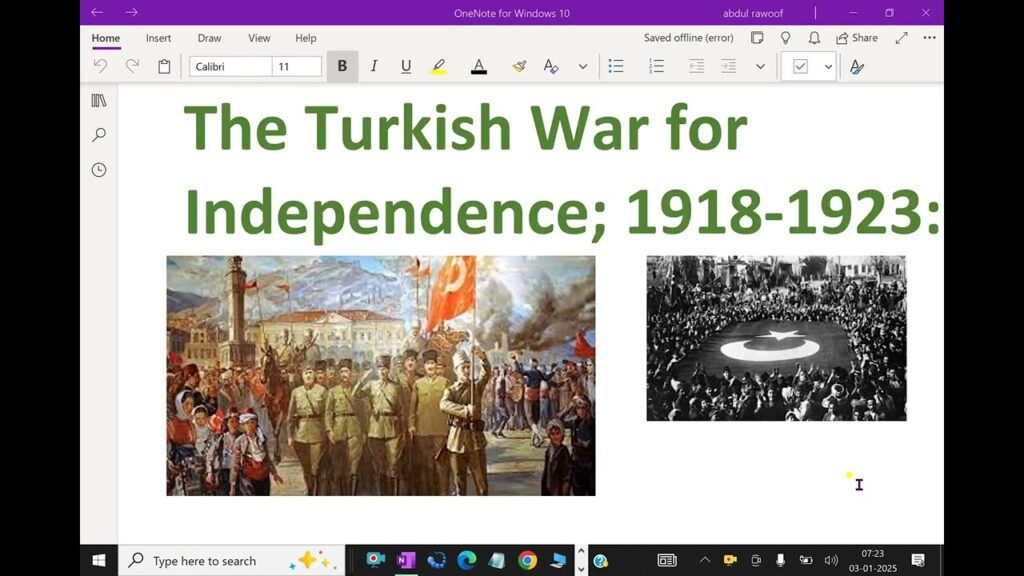Apply yellow text highlight color
The height and width of the screenshot is (576, 1024).
coord(439,66)
